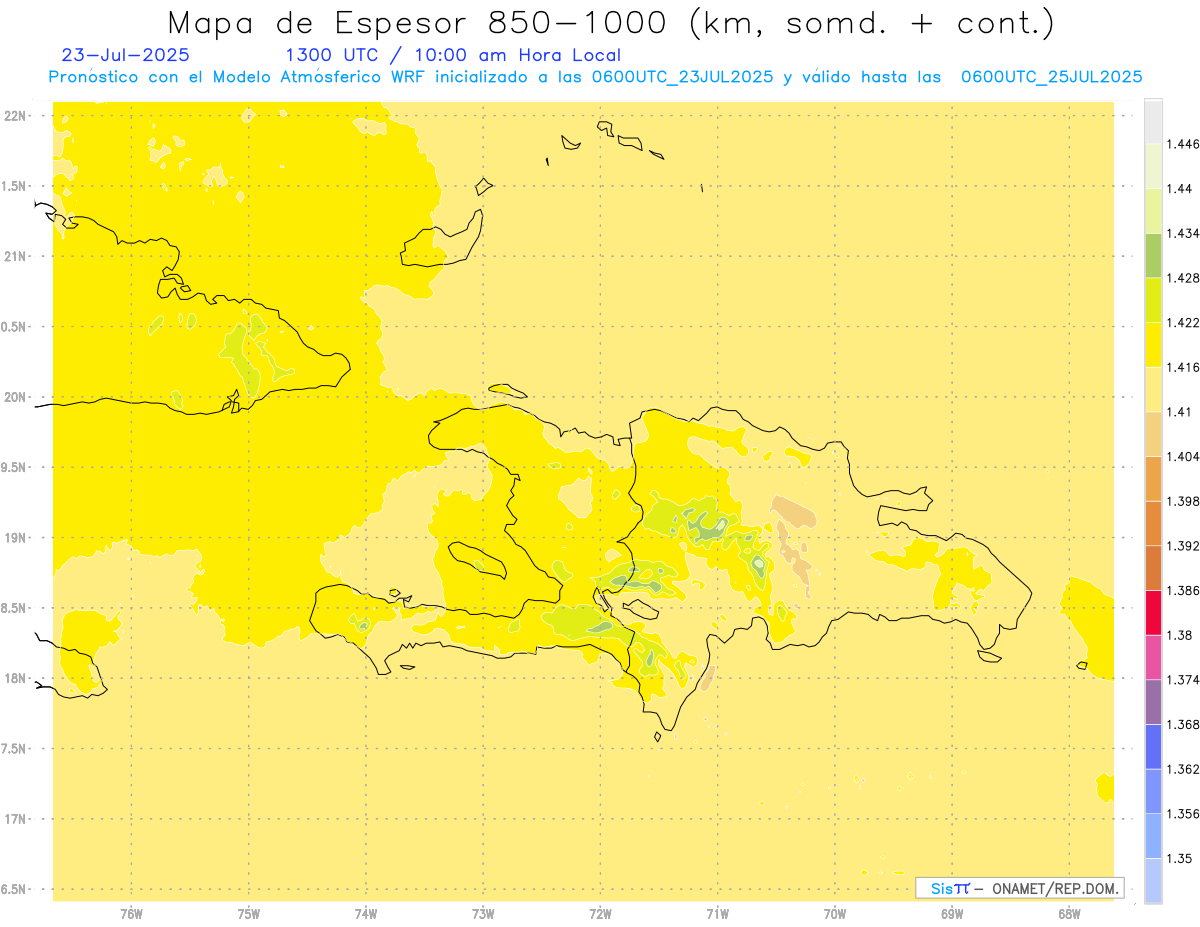1200x927 pixels.
Task: Click the '69W' longitude axis label
Action: (952, 913)
